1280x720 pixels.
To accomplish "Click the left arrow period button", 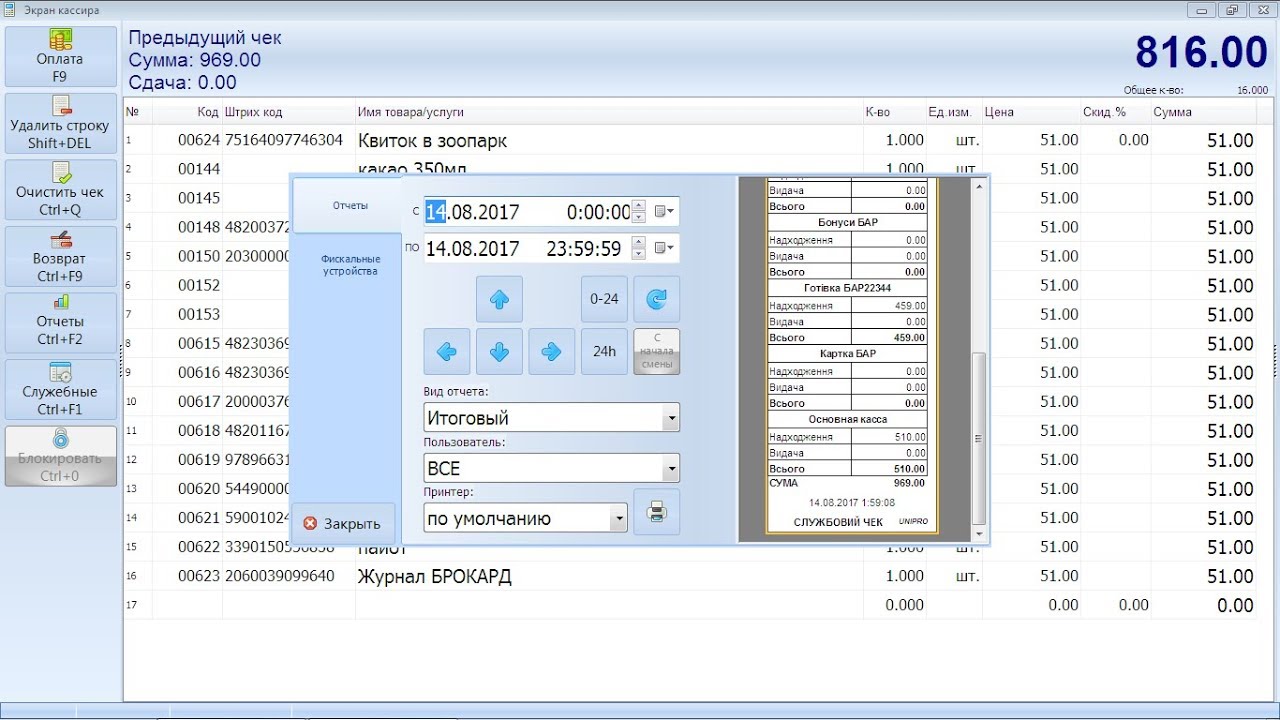I will (447, 351).
